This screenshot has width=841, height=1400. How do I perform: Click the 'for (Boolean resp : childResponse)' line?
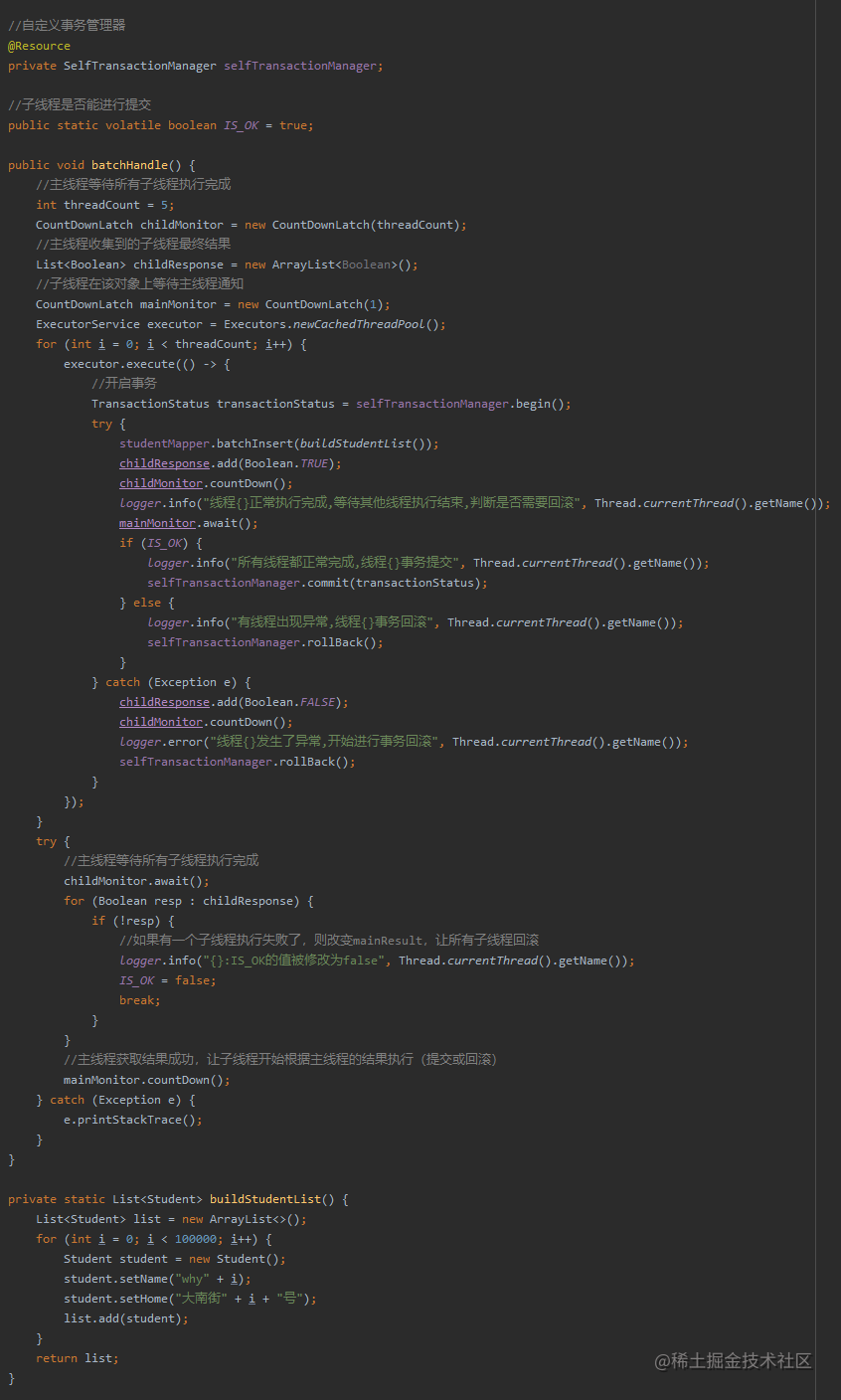pyautogui.click(x=189, y=901)
